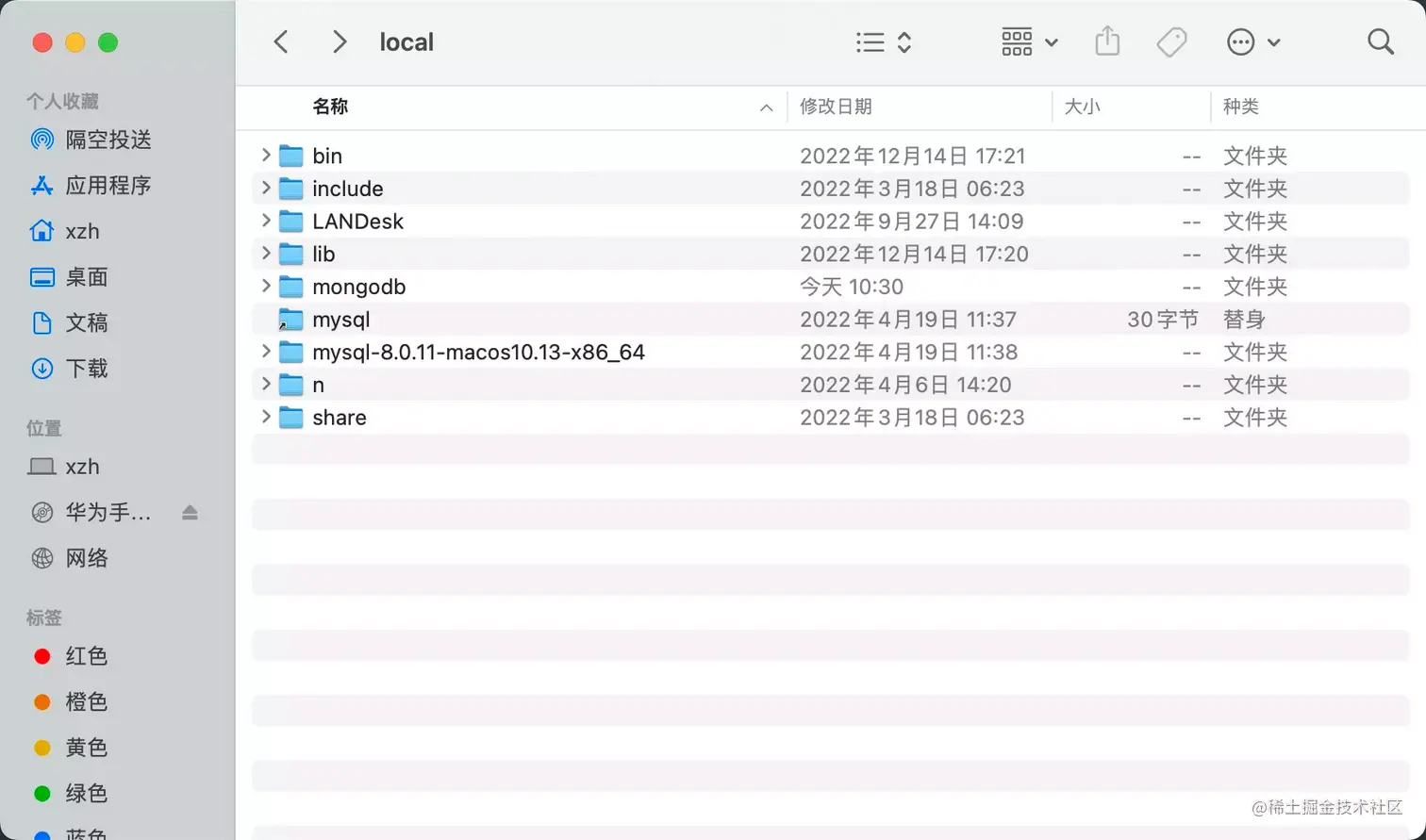Go back with the left chevron button

tap(281, 41)
